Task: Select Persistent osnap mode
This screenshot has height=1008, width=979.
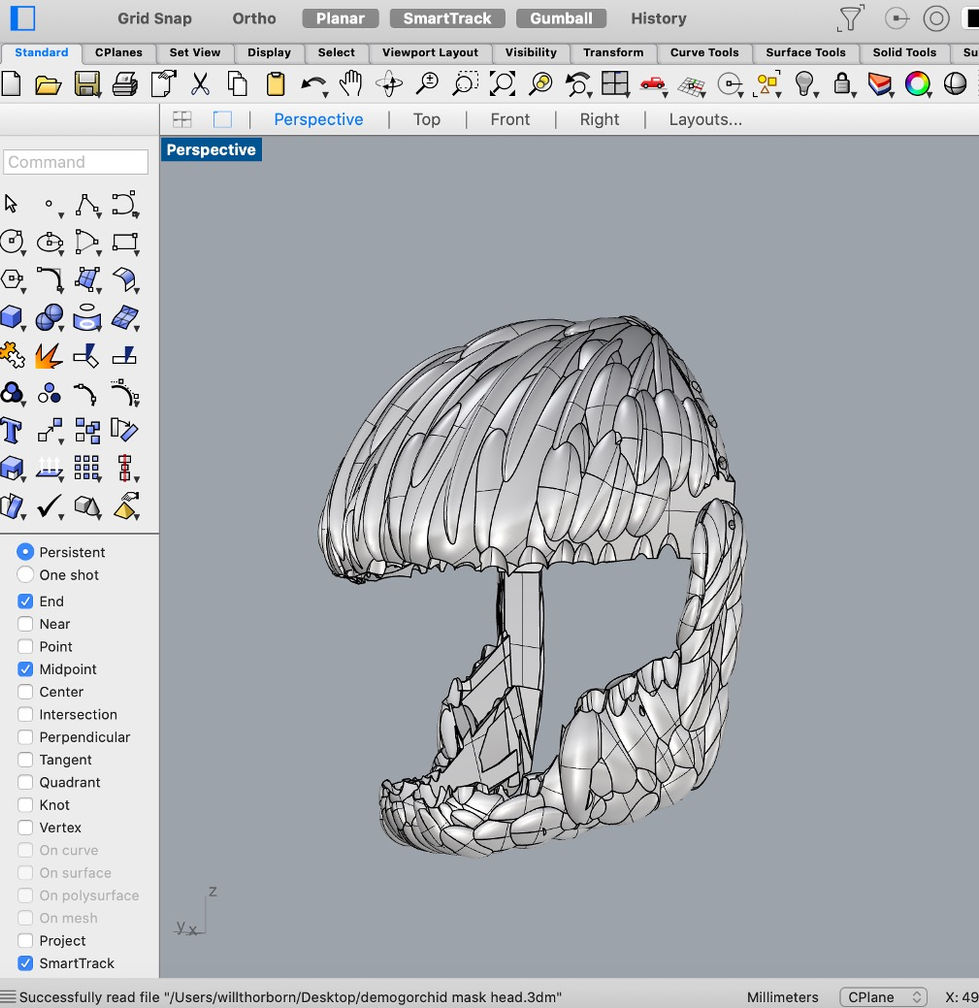Action: tap(25, 552)
